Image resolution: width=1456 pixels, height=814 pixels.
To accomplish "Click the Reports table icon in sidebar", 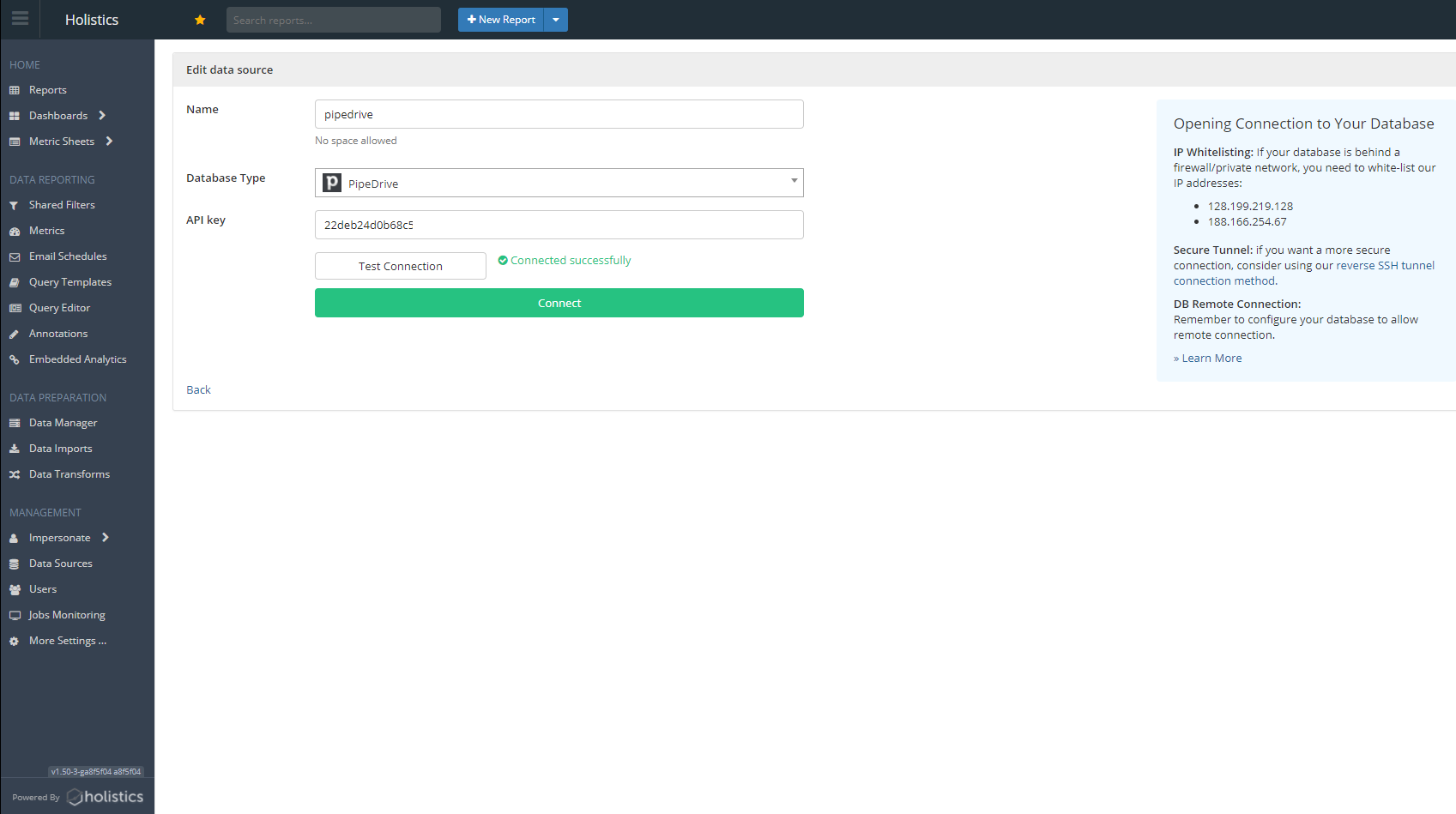I will (15, 90).
